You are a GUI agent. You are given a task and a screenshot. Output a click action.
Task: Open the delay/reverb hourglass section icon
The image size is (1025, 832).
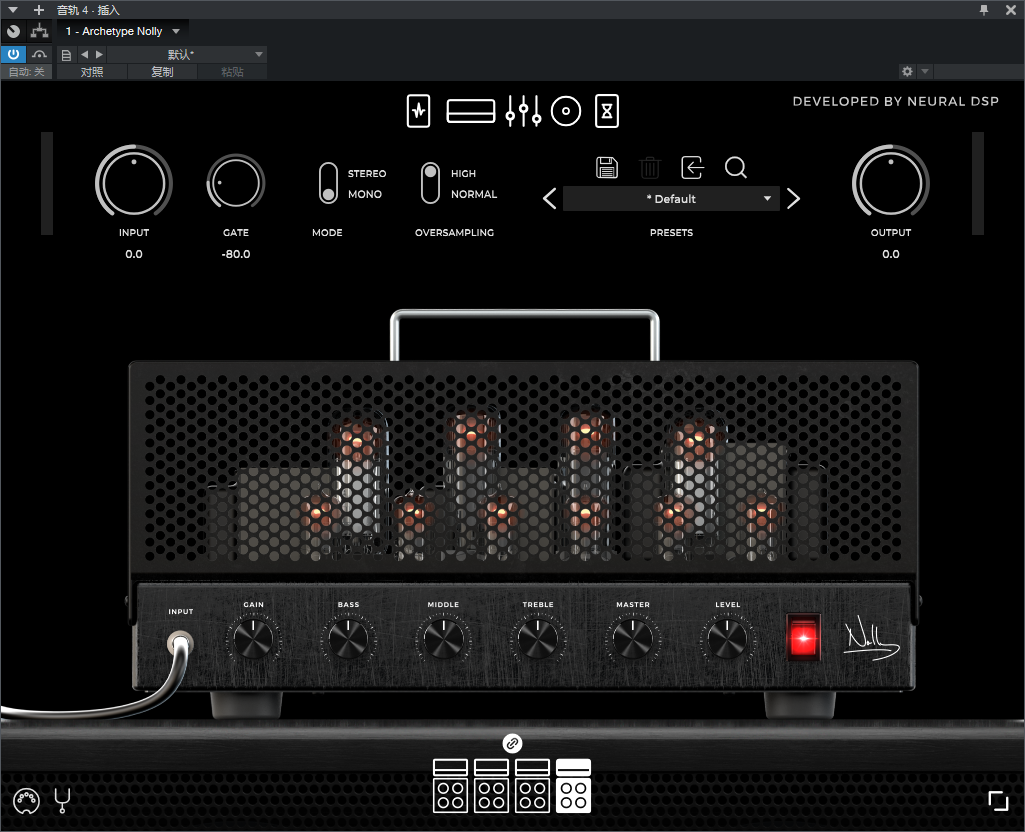607,111
